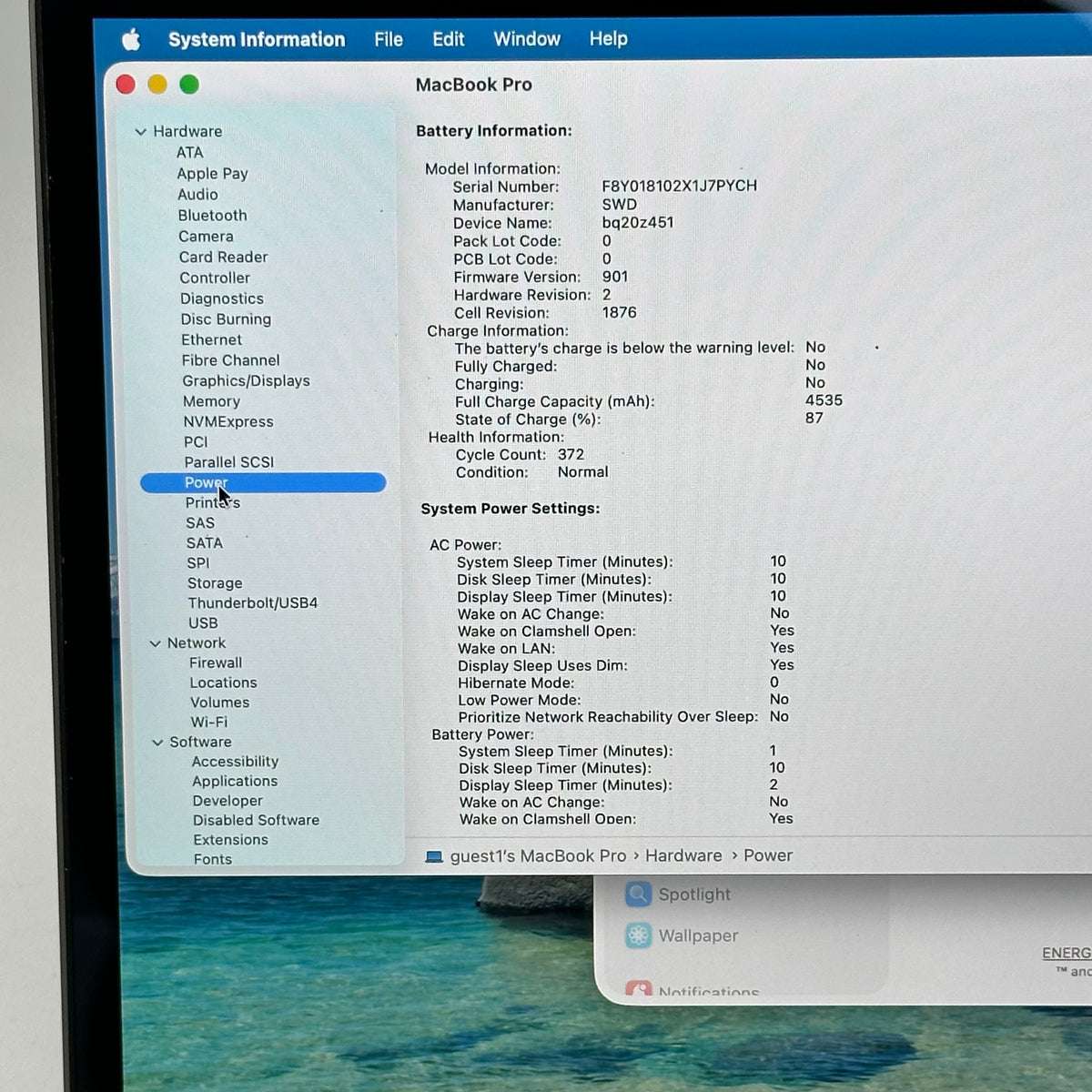Select Apple Pay in the sidebar
Image resolution: width=1092 pixels, height=1092 pixels.
(x=212, y=174)
